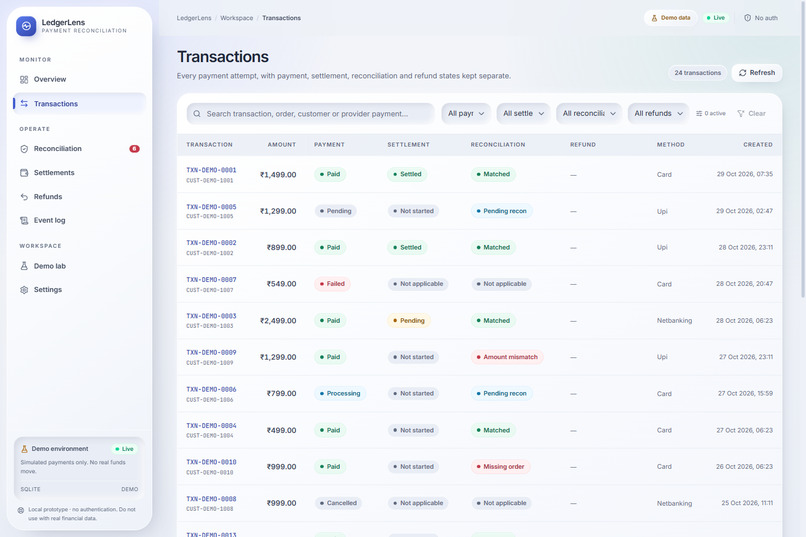Open Demo lab workspace
806x537 pixels.
point(80,266)
